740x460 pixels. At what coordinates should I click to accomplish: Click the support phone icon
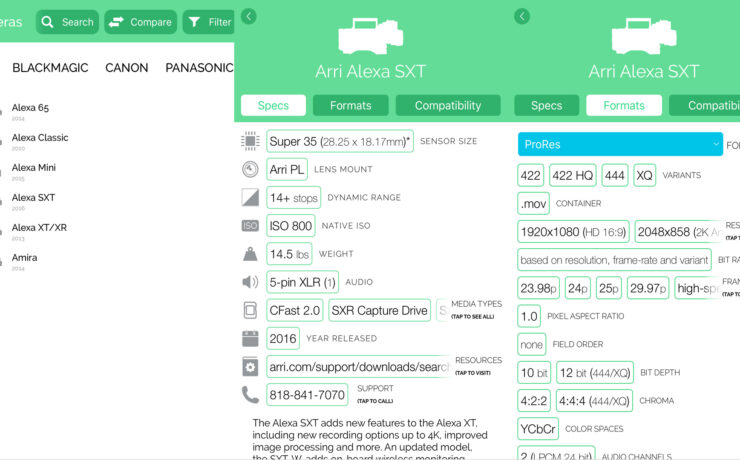(x=250, y=395)
